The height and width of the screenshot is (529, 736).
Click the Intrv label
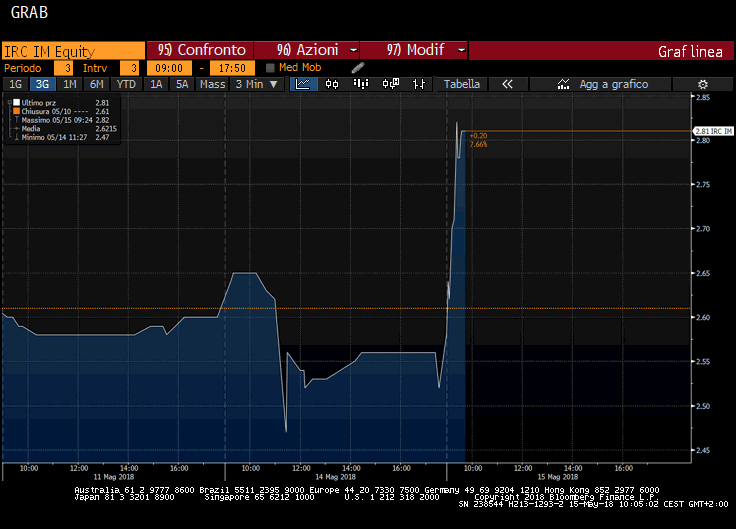pyautogui.click(x=95, y=68)
